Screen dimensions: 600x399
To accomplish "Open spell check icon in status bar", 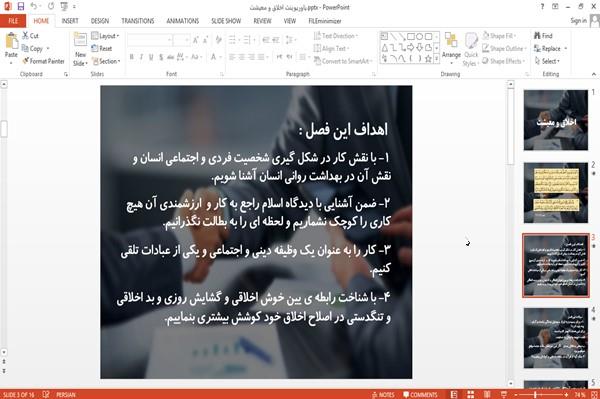I will tap(46, 394).
